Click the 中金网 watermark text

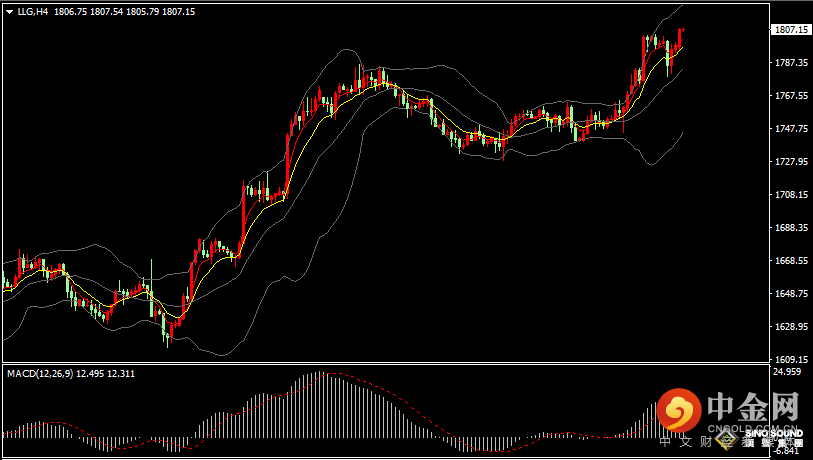[755, 407]
